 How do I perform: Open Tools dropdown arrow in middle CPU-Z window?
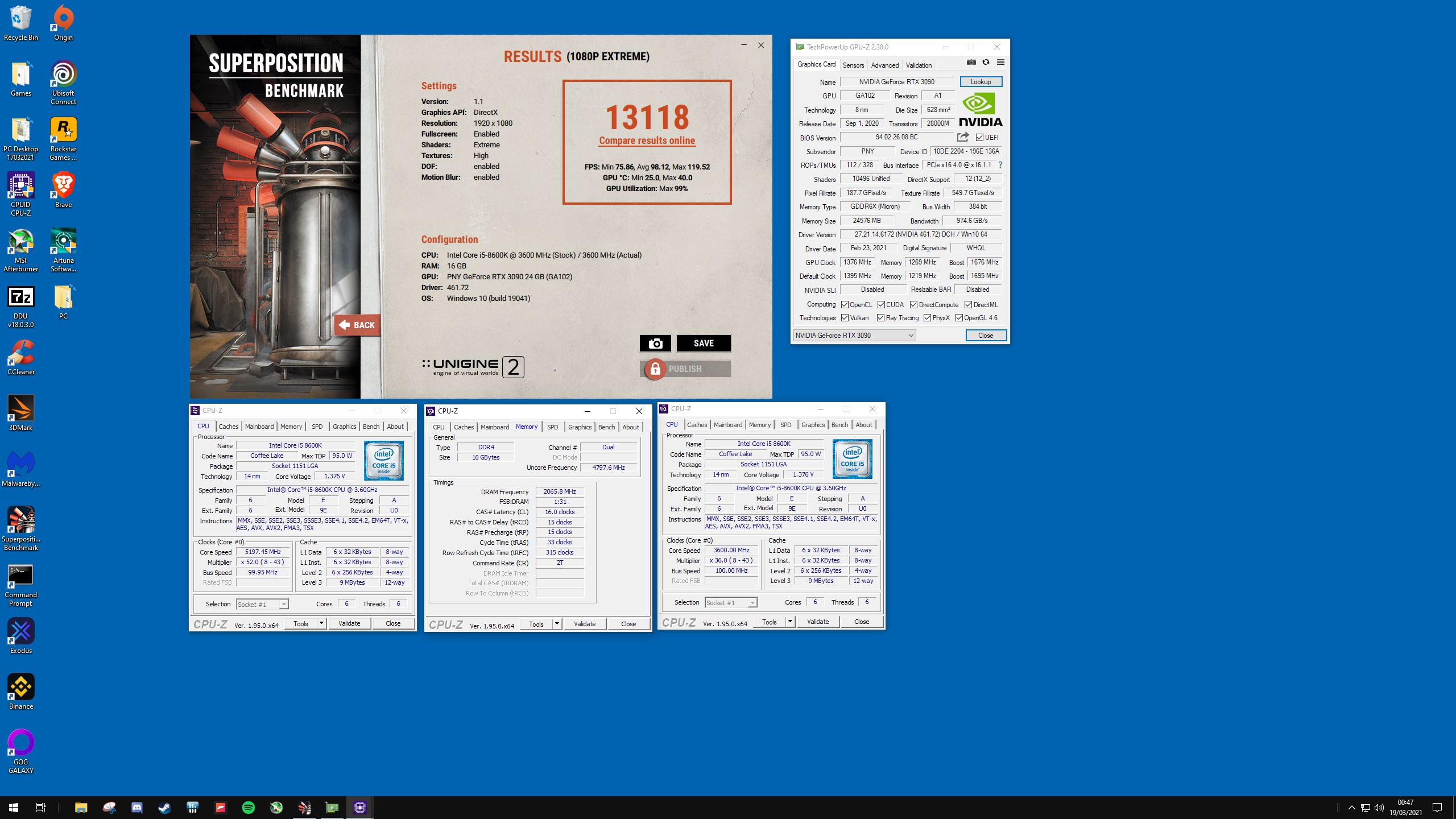coord(557,624)
